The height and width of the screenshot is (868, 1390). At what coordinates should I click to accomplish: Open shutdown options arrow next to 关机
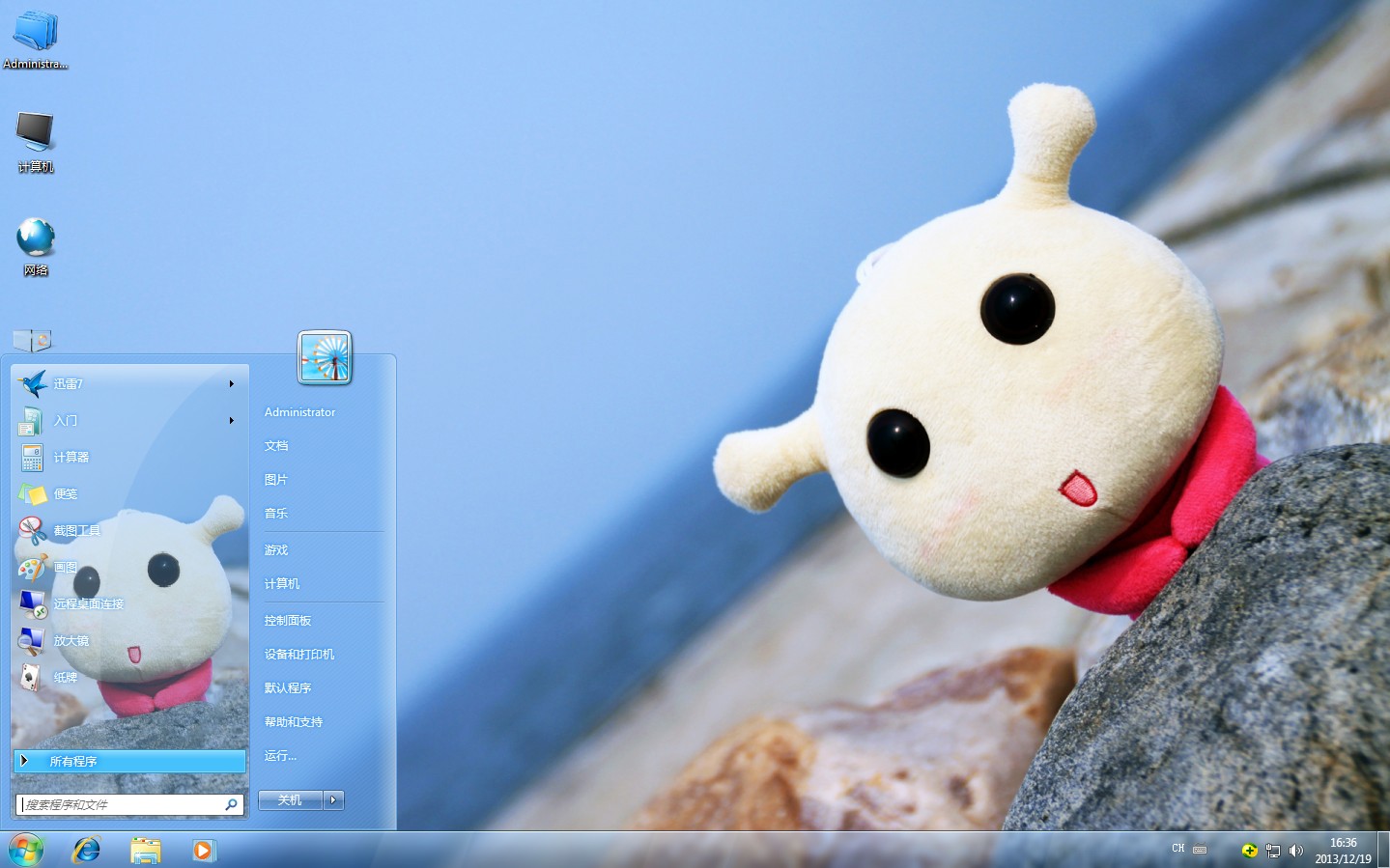334,800
